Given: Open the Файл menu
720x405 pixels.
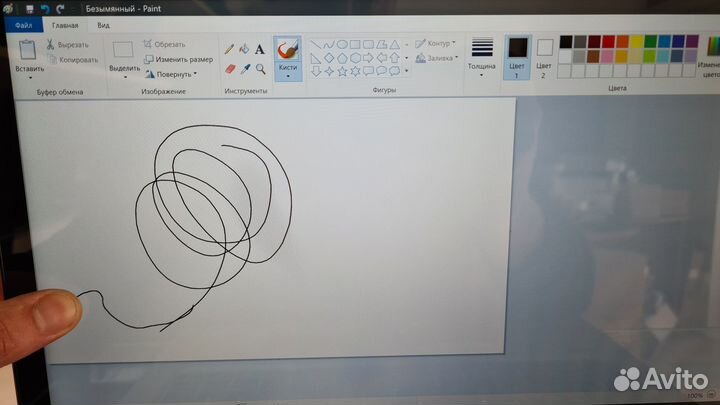Looking at the screenshot, I should [23, 26].
